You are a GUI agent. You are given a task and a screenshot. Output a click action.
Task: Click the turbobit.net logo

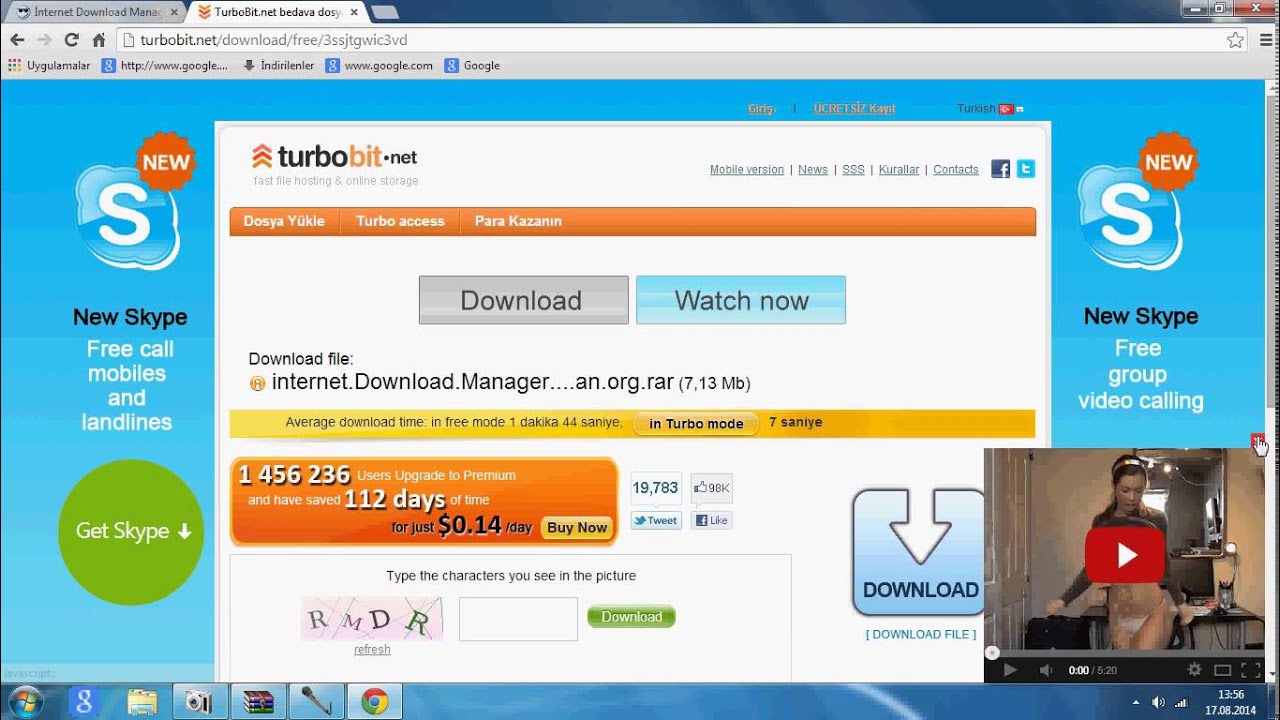pyautogui.click(x=334, y=157)
